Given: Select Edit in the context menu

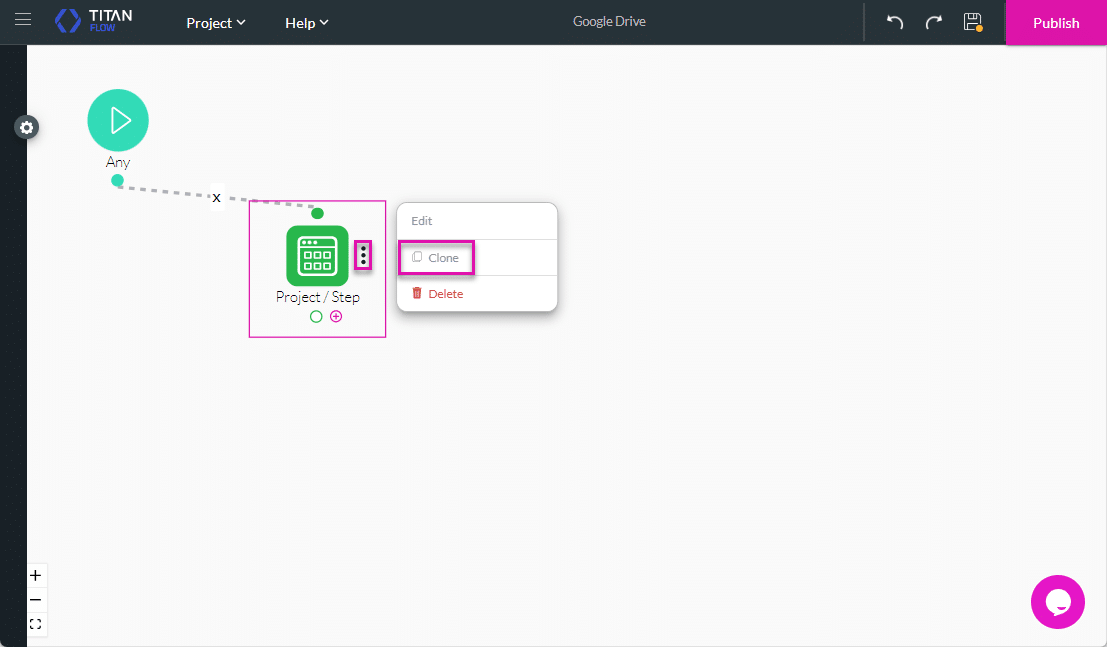Looking at the screenshot, I should (422, 221).
